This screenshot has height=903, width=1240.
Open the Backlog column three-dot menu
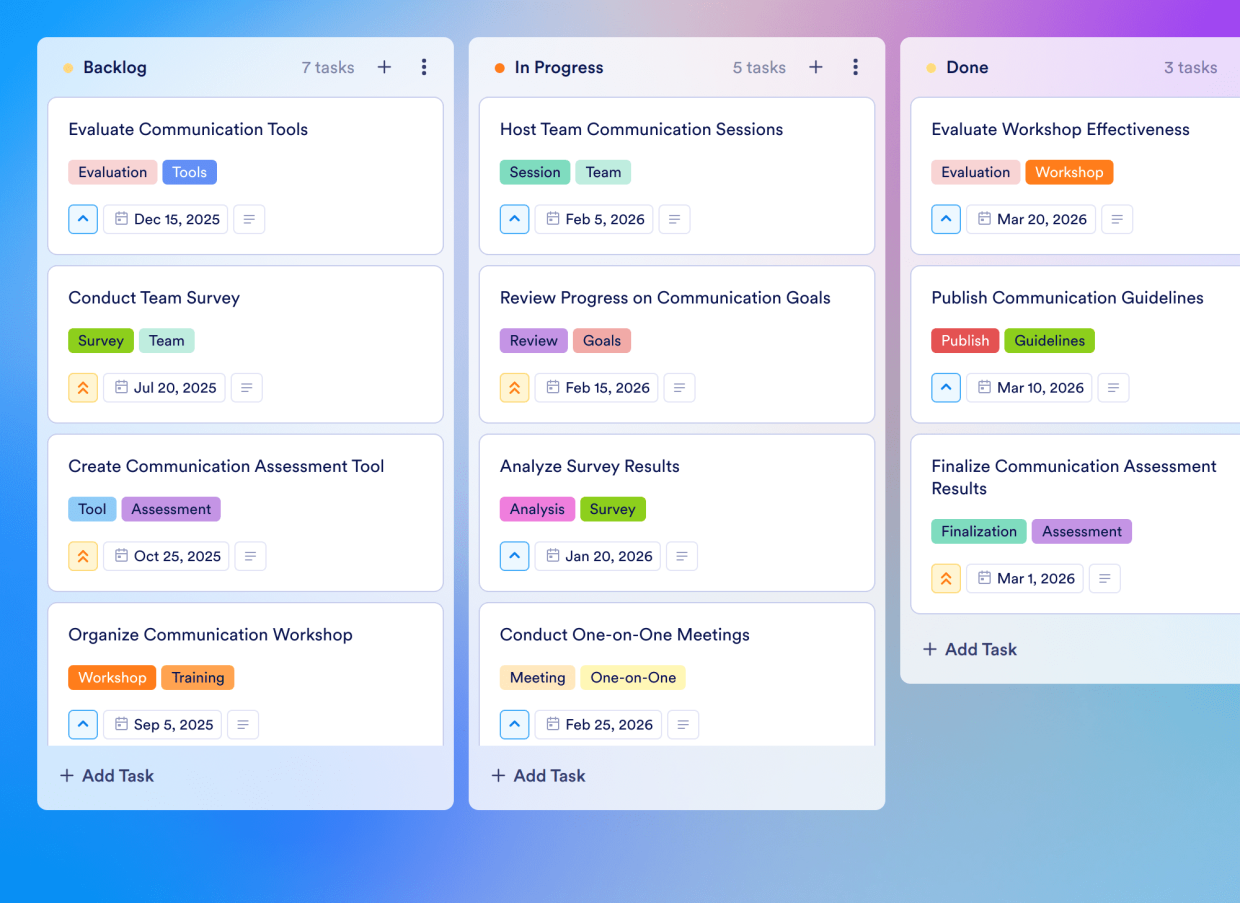point(424,67)
